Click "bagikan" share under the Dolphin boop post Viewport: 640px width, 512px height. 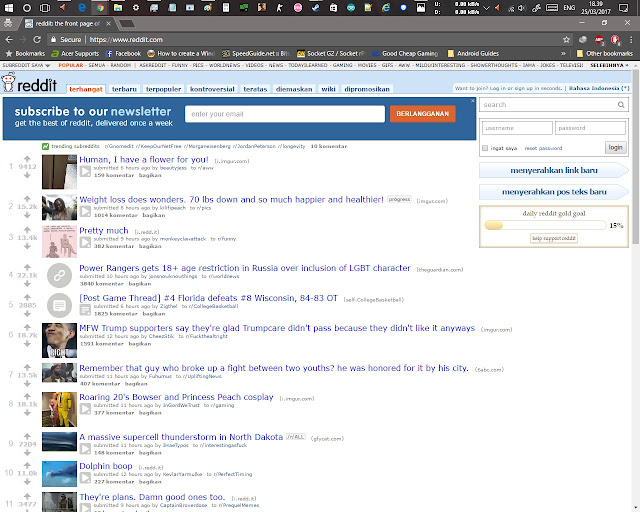[x=150, y=482]
